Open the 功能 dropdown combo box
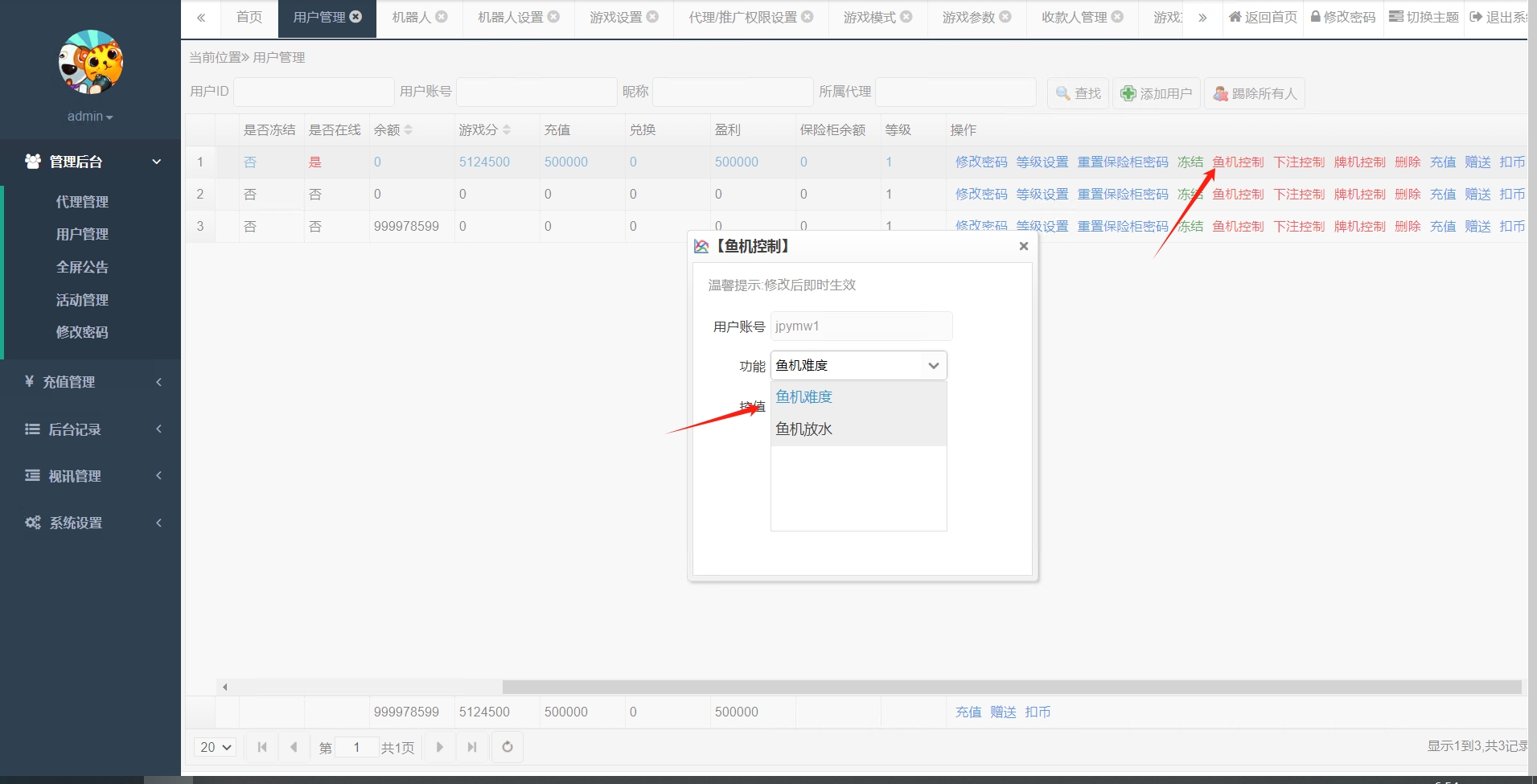The height and width of the screenshot is (784, 1537). 858,366
